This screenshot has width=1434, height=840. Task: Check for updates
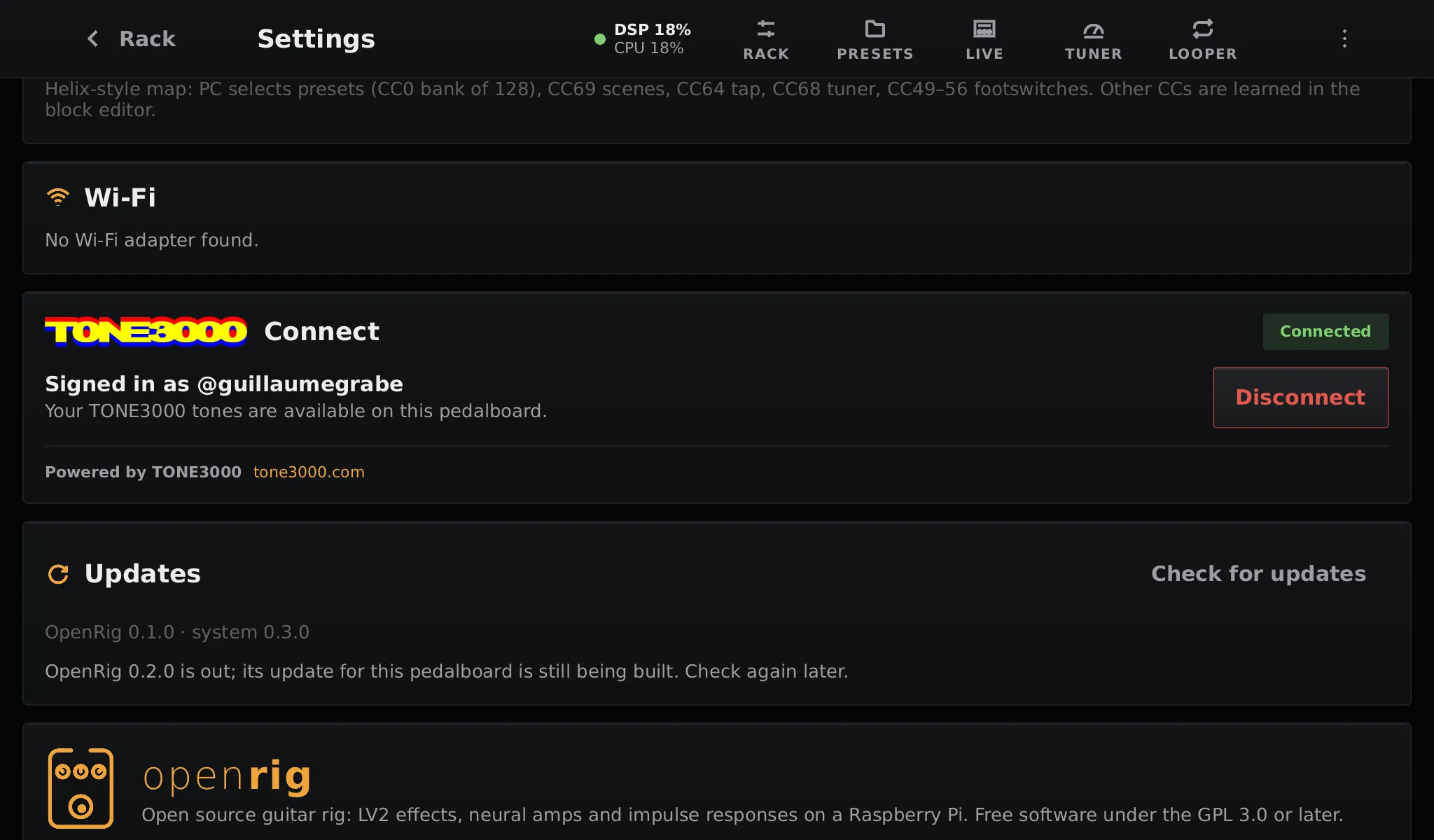pyautogui.click(x=1258, y=574)
